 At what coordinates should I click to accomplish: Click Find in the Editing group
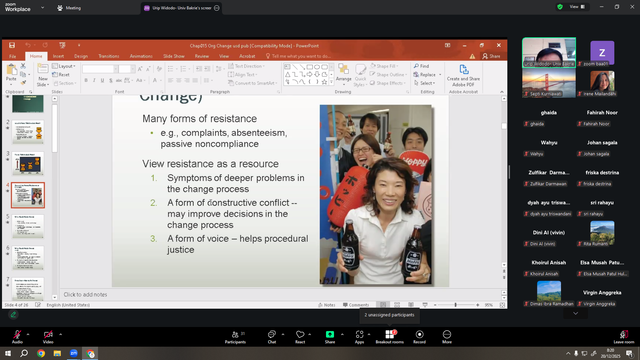(422, 66)
